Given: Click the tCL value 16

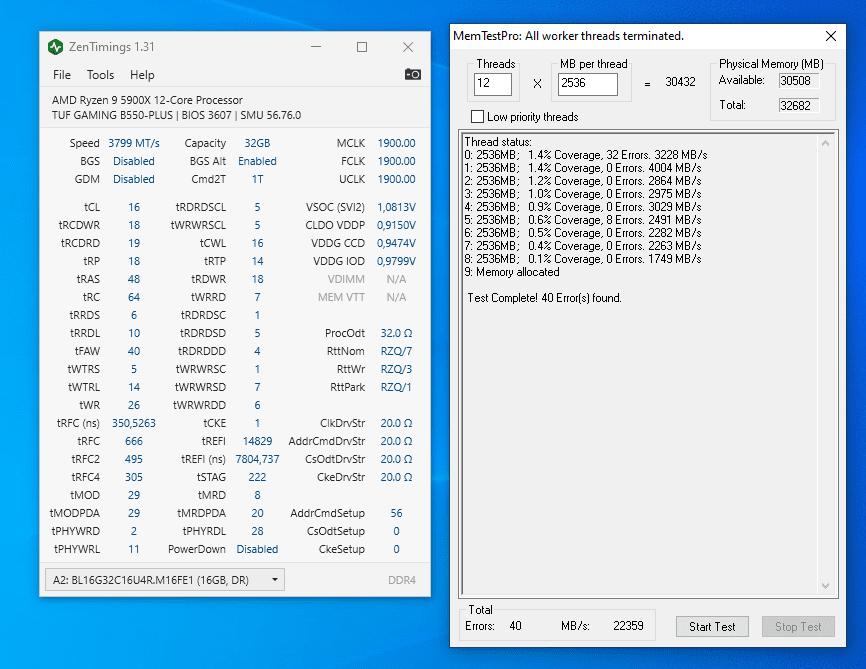Looking at the screenshot, I should point(134,207).
